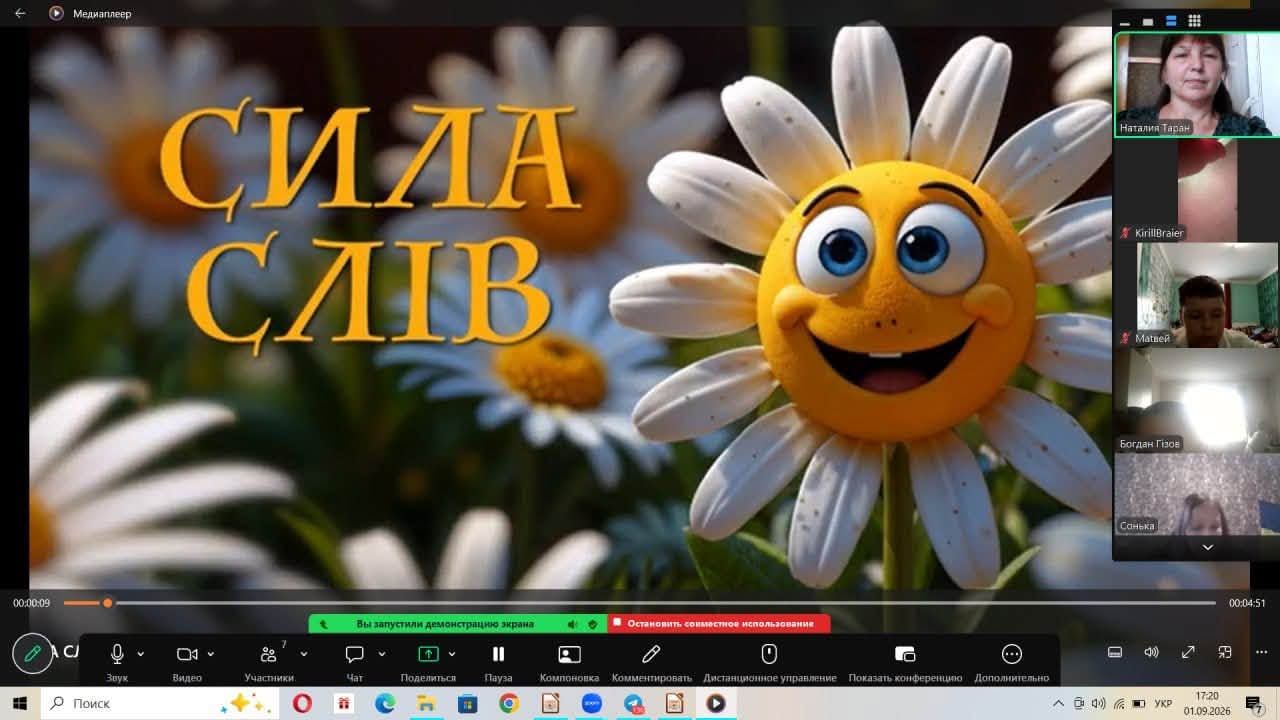Expand the audio options arrow next to Звук
This screenshot has width=1280, height=720.
tap(140, 654)
